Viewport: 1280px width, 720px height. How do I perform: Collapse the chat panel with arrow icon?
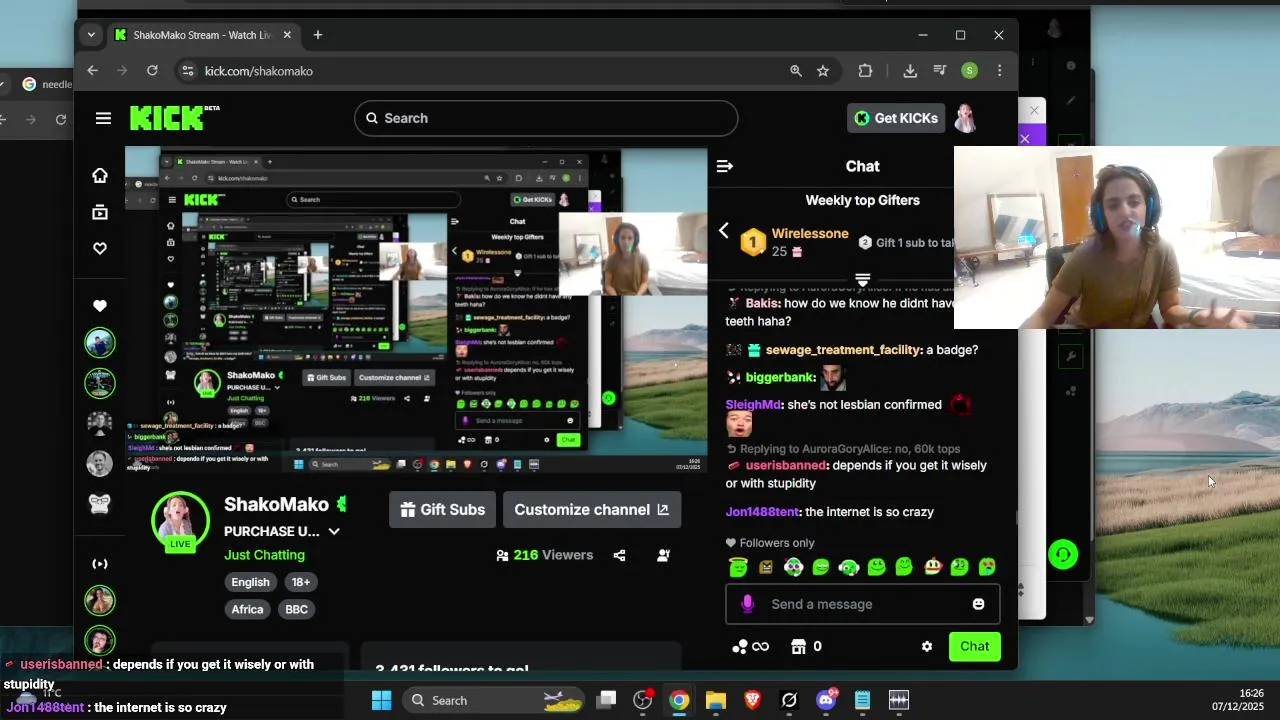pos(725,166)
